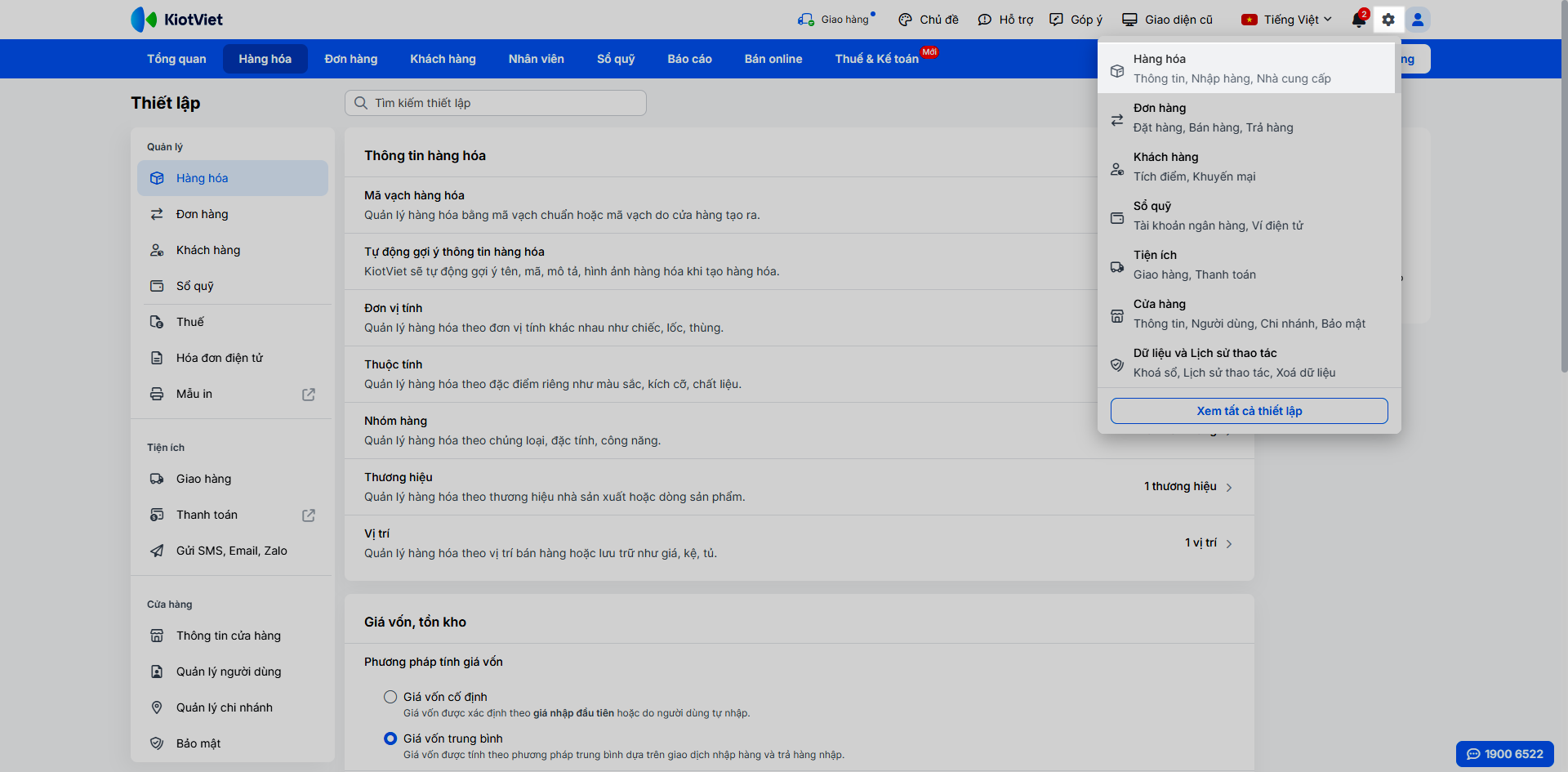This screenshot has width=1568, height=772.
Task: Select Thông tin cửa hàng sidebar item
Action: pyautogui.click(x=233, y=636)
